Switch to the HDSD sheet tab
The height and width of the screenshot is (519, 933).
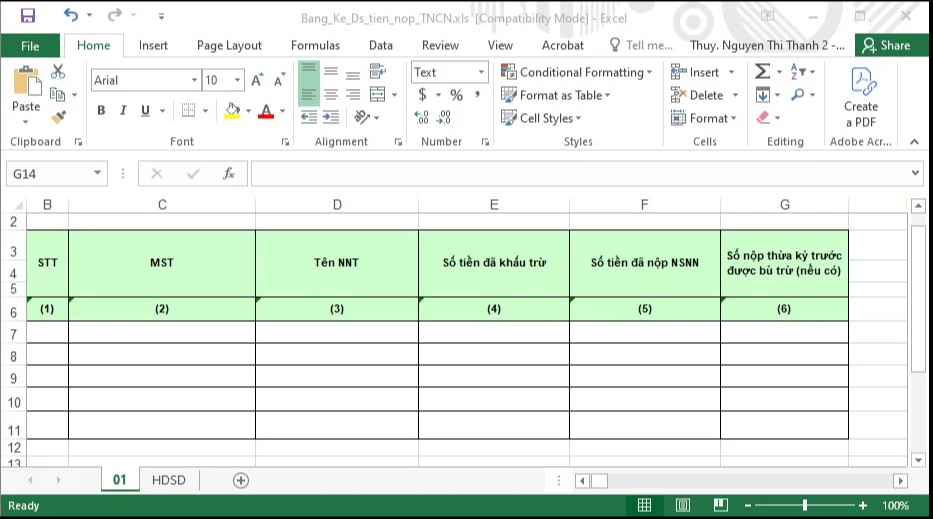pyautogui.click(x=168, y=480)
